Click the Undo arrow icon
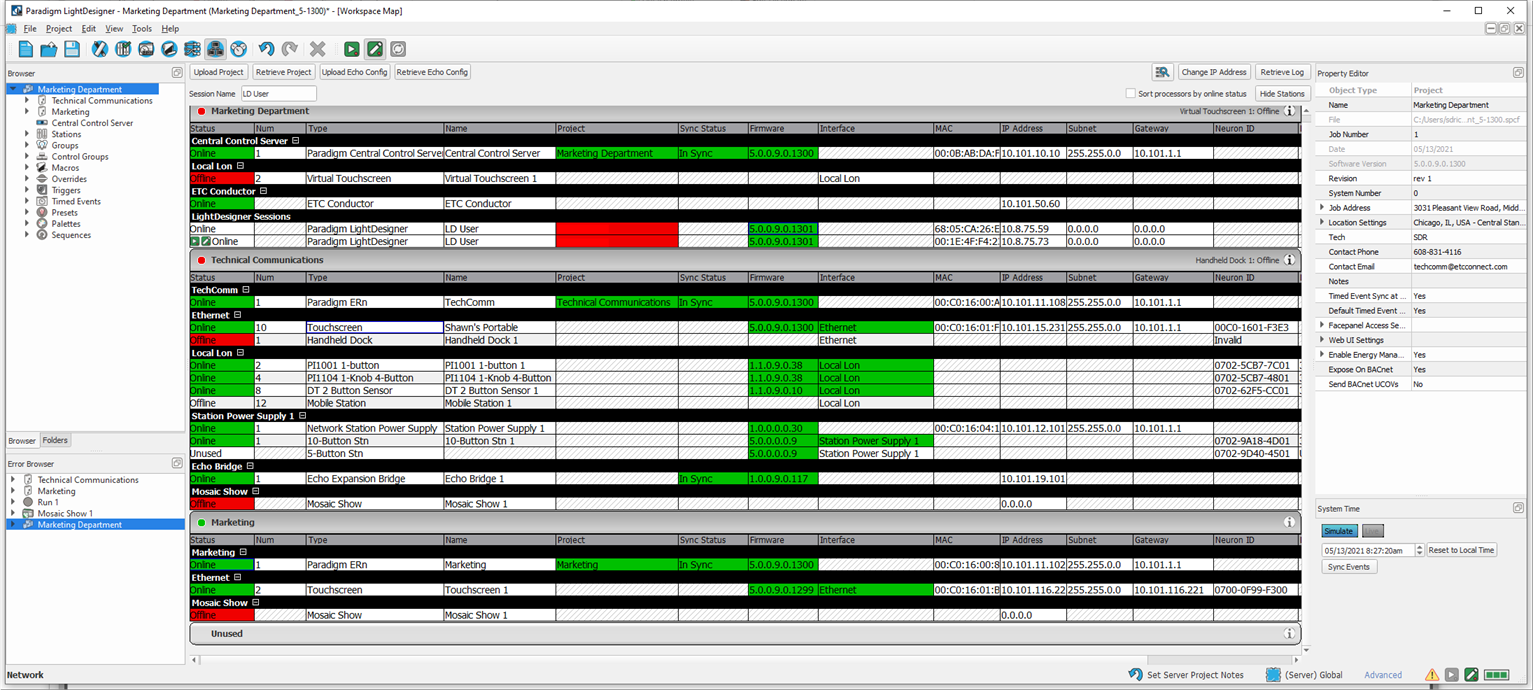1533x690 pixels. 266,49
